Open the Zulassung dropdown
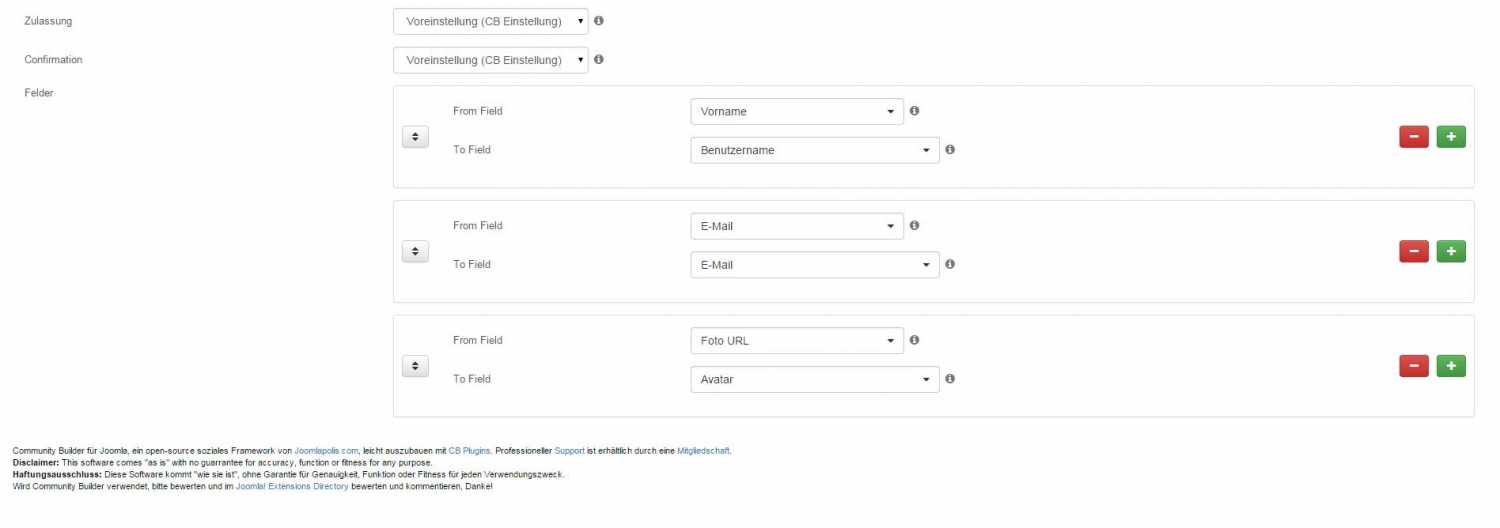Viewport: 1500px width, 528px height. point(491,21)
